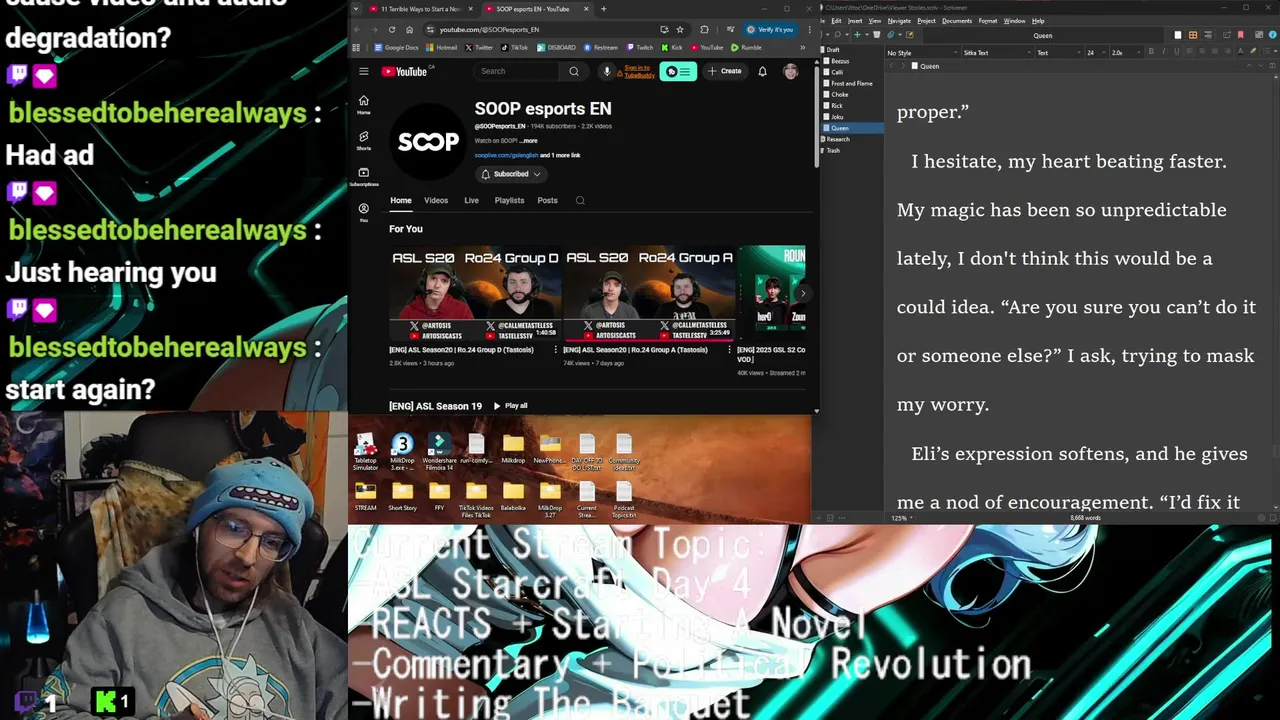Select the Short Story desktop folder

(x=402, y=498)
